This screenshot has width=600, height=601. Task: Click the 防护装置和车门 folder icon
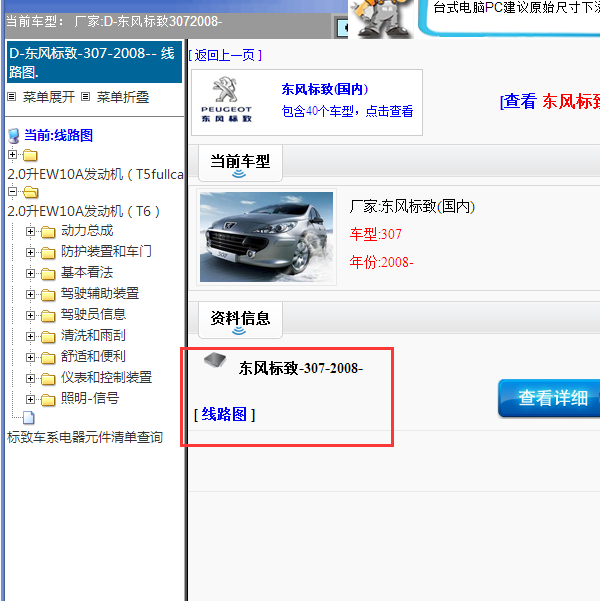coord(48,253)
